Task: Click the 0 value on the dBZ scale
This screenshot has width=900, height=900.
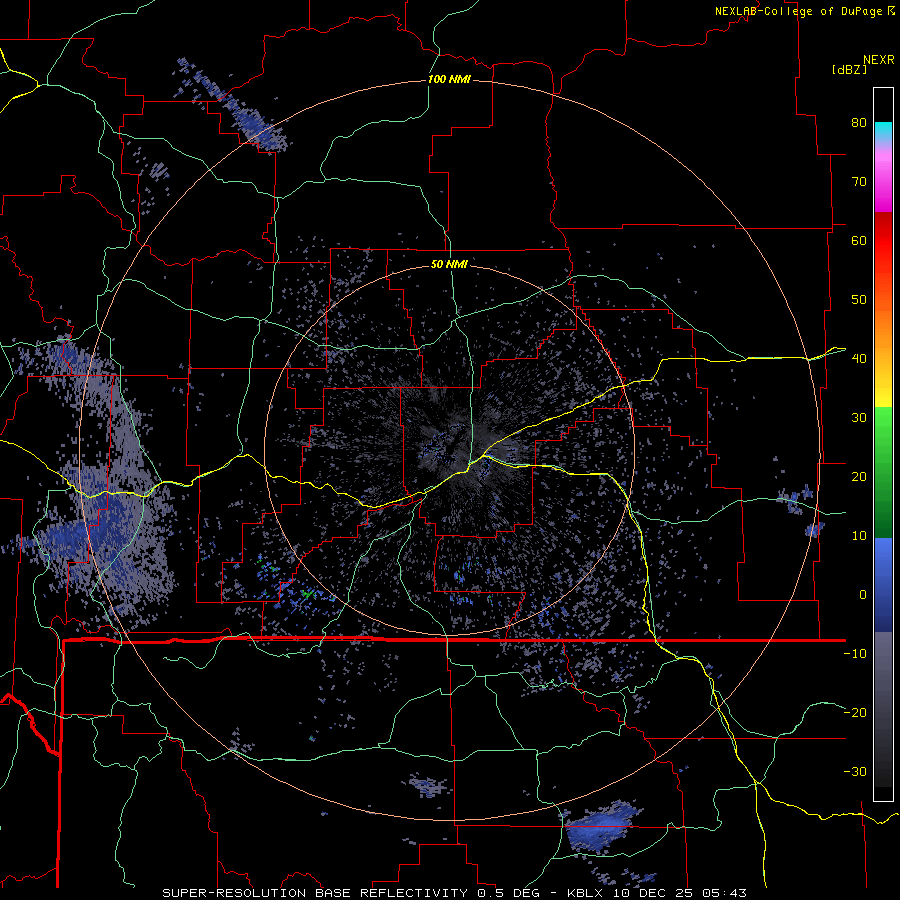Action: [x=863, y=595]
